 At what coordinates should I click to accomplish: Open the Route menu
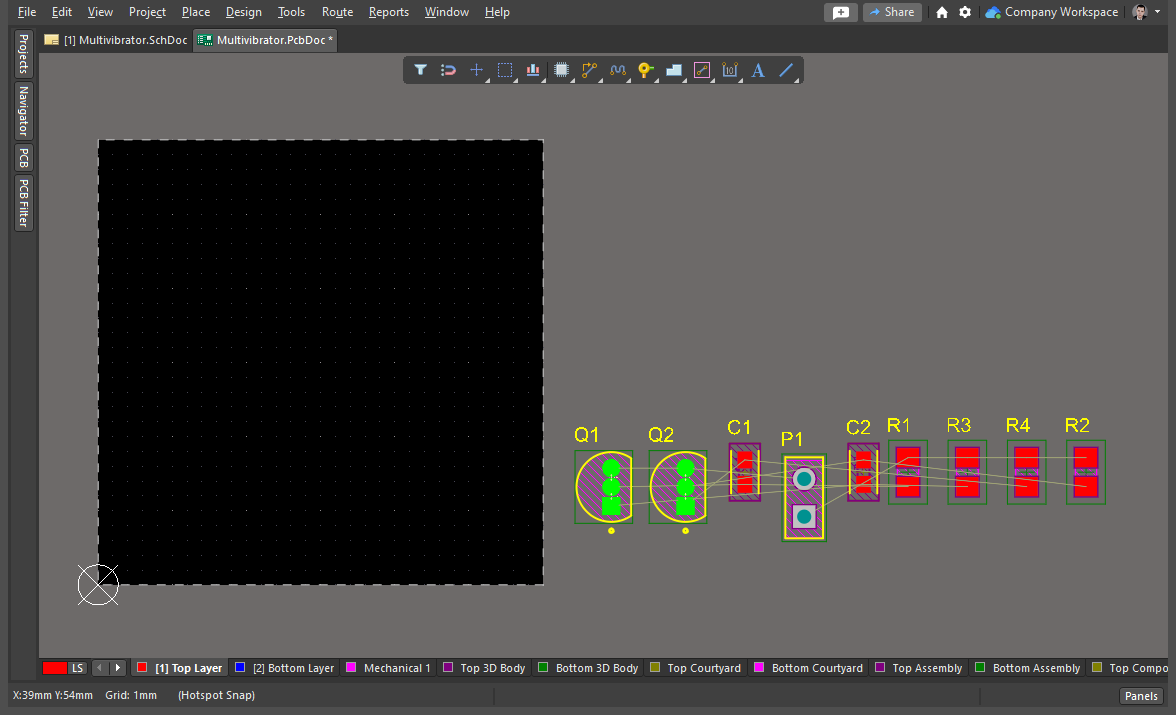[x=337, y=12]
